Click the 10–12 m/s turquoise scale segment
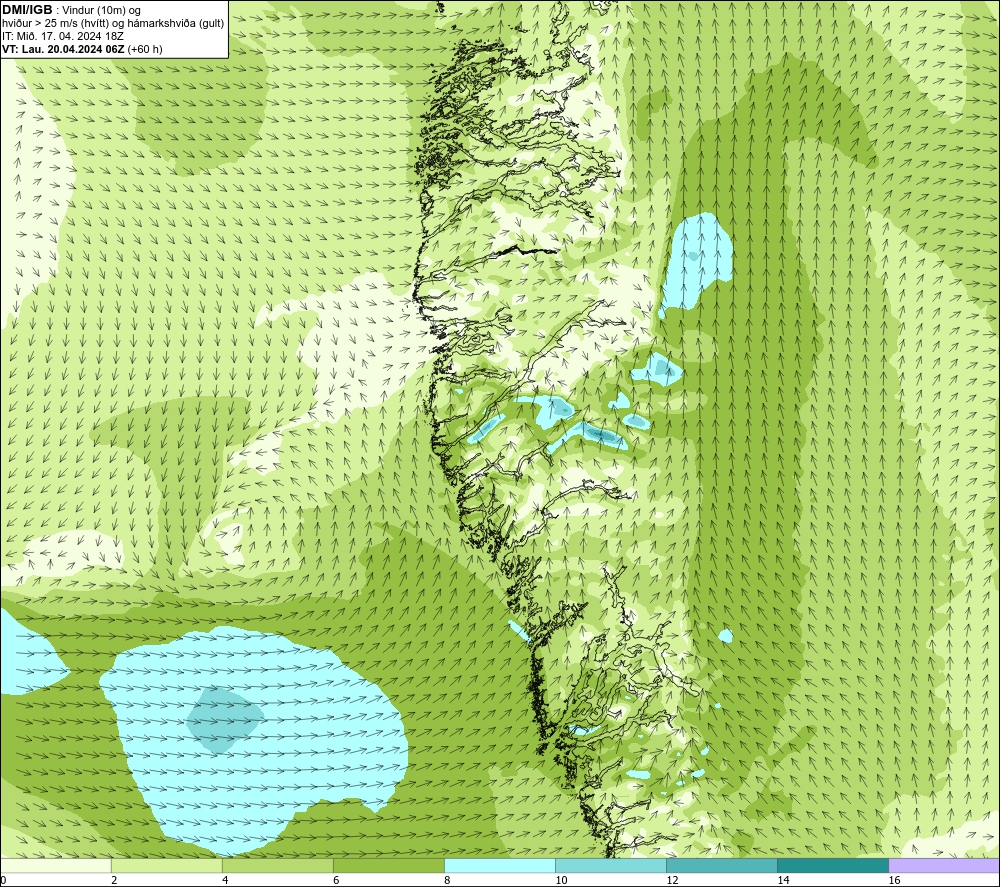Viewport: 1000px width, 887px height. (611, 865)
